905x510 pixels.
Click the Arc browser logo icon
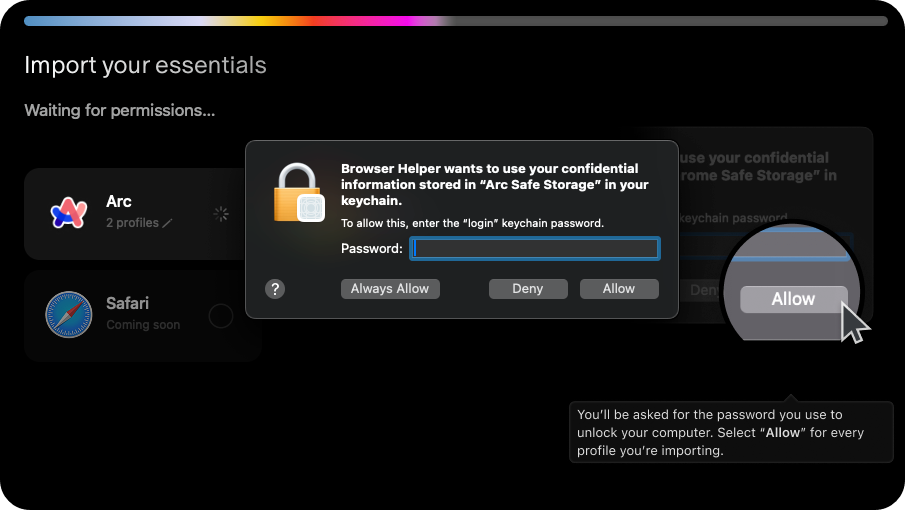click(x=69, y=213)
